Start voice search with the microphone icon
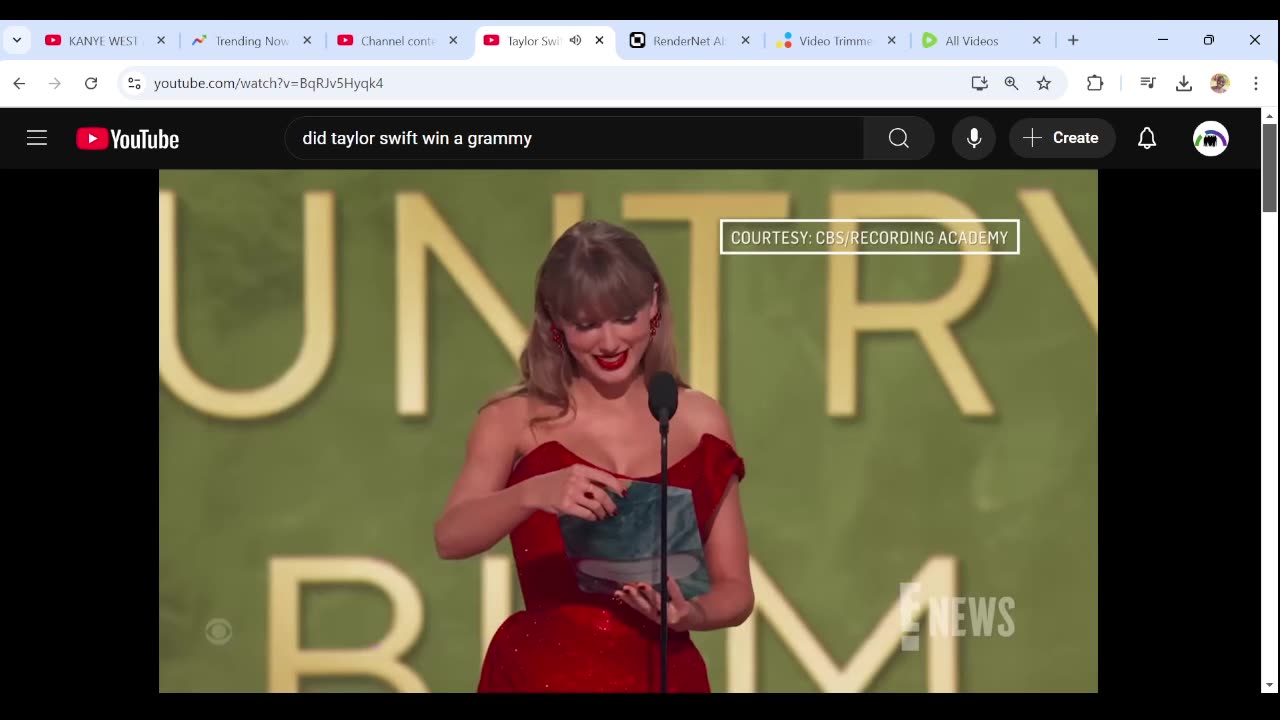Viewport: 1280px width, 720px height. tap(974, 138)
